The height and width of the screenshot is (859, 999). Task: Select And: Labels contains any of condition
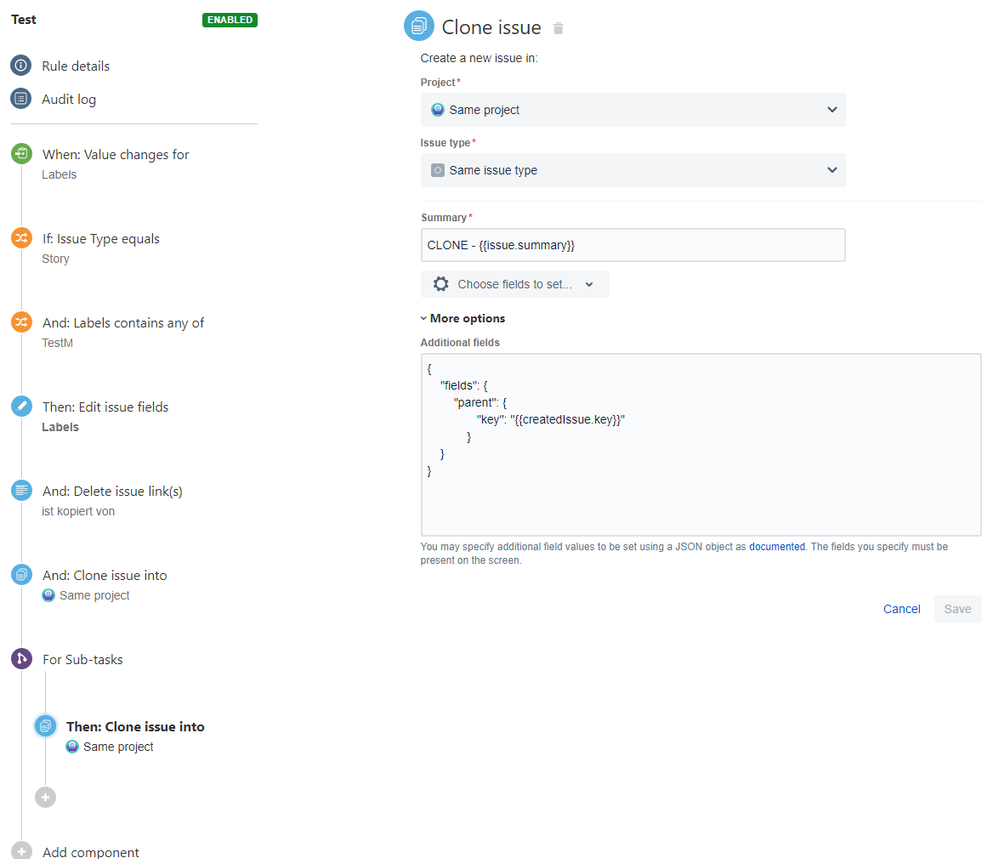tap(123, 323)
